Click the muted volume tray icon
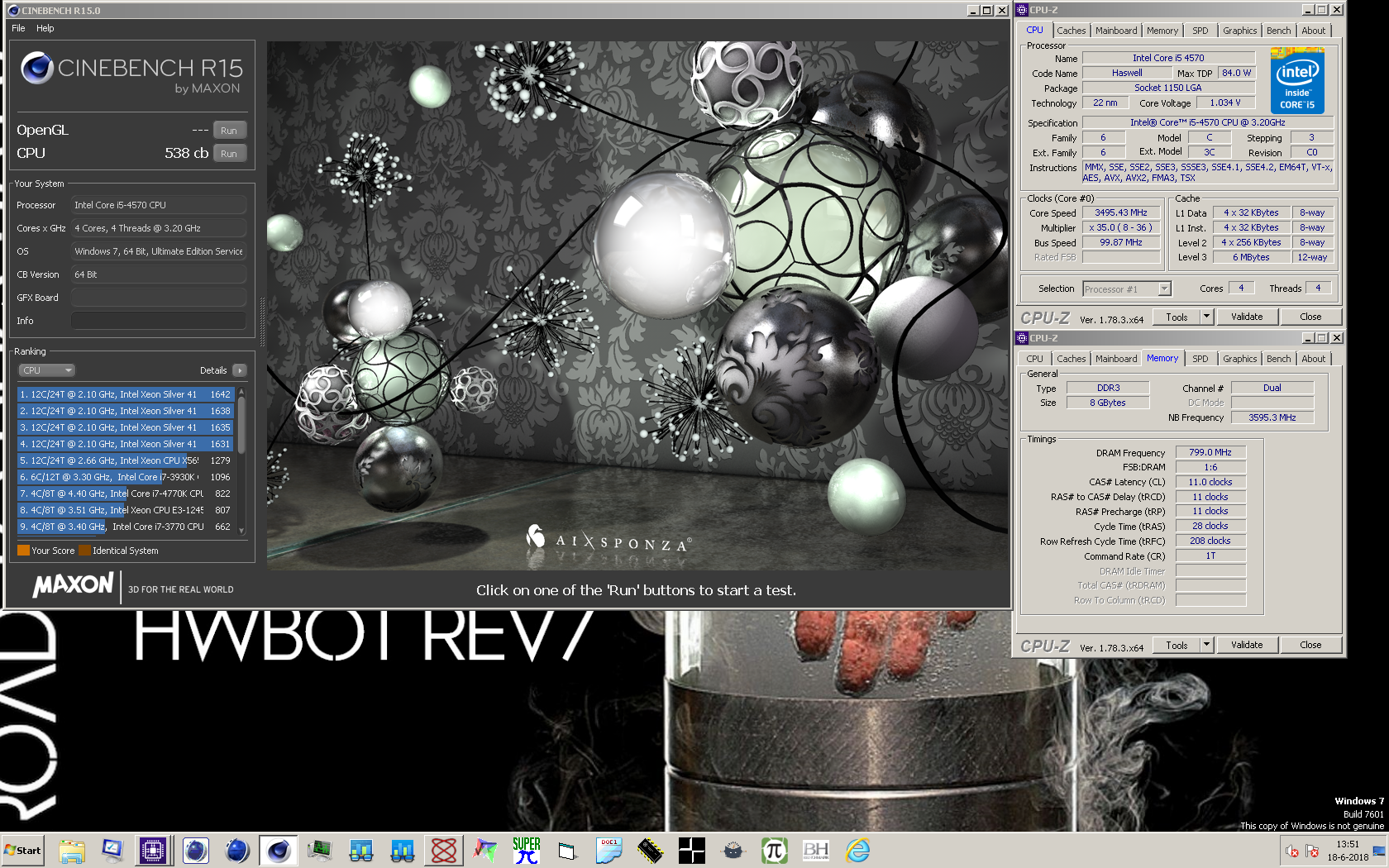 click(1292, 851)
